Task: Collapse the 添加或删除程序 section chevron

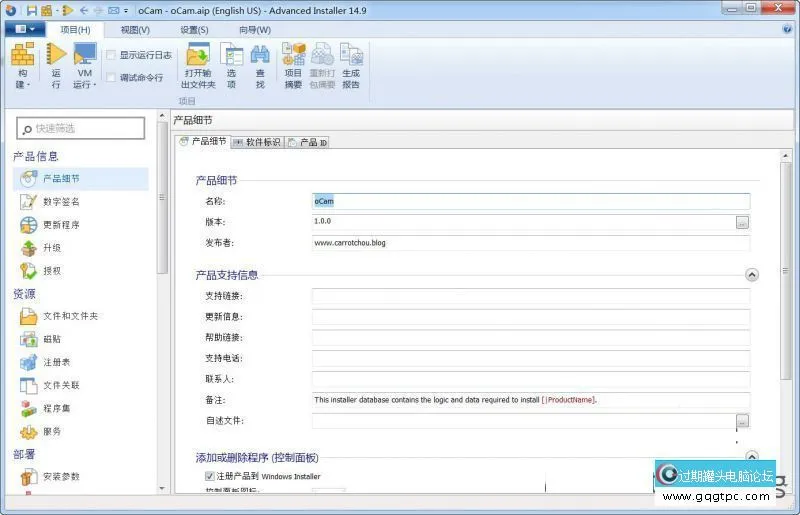Action: 752,457
